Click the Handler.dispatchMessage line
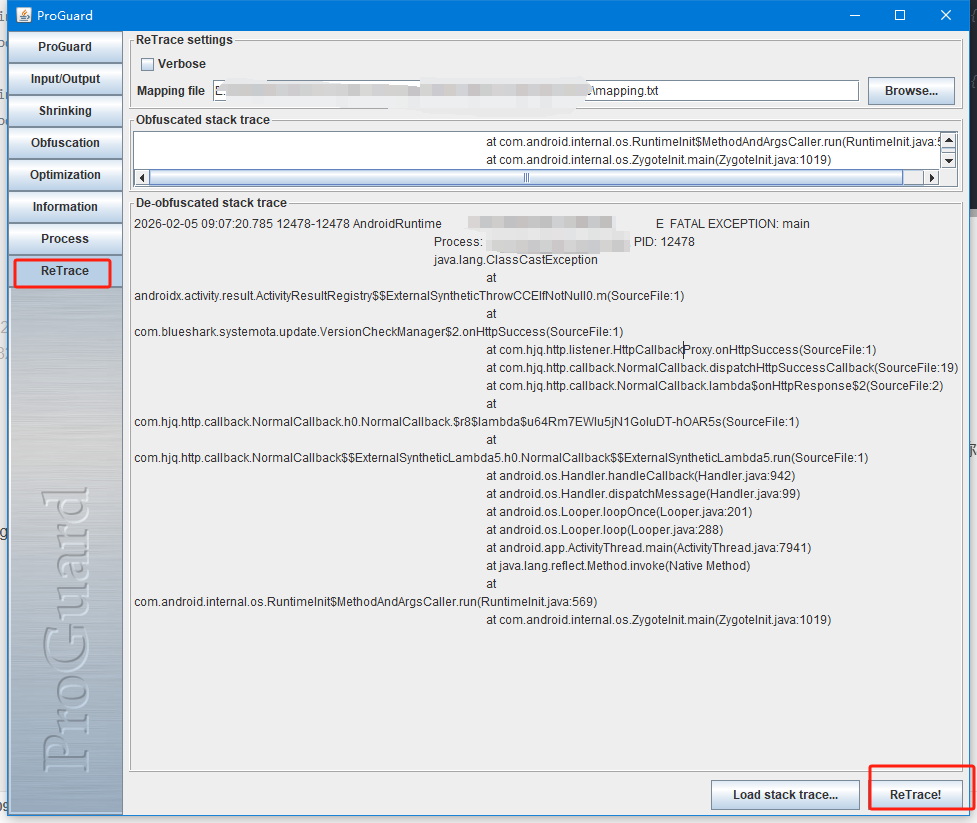The image size is (977, 823). [x=643, y=494]
